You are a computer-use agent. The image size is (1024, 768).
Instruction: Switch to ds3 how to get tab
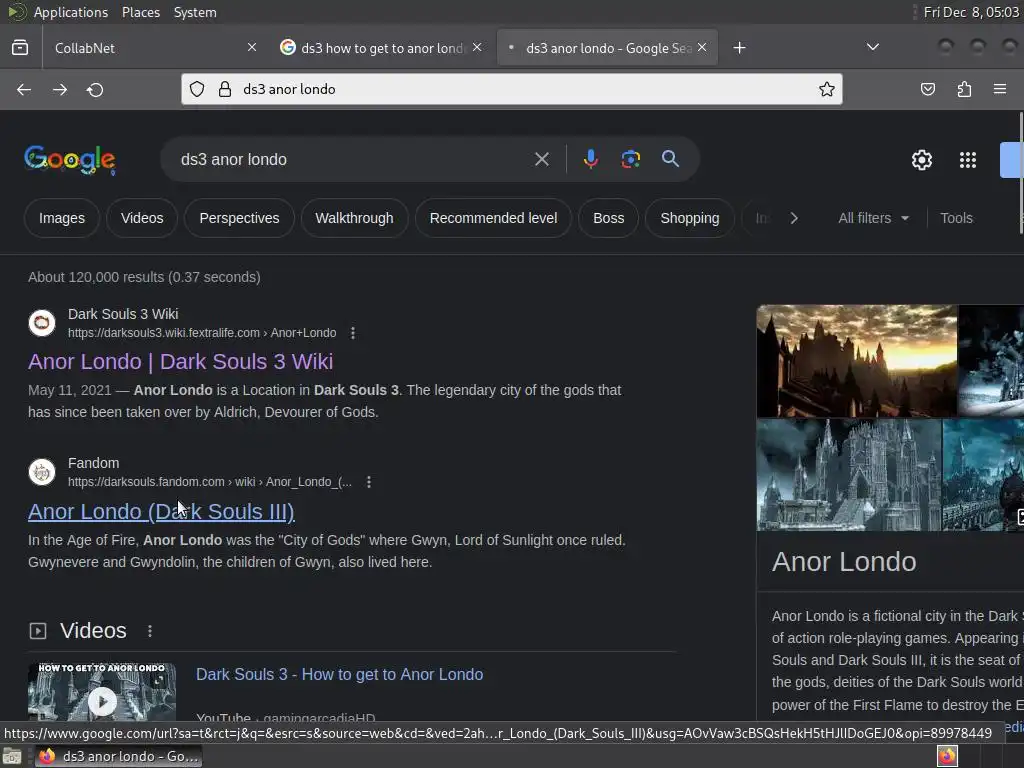pos(382,48)
